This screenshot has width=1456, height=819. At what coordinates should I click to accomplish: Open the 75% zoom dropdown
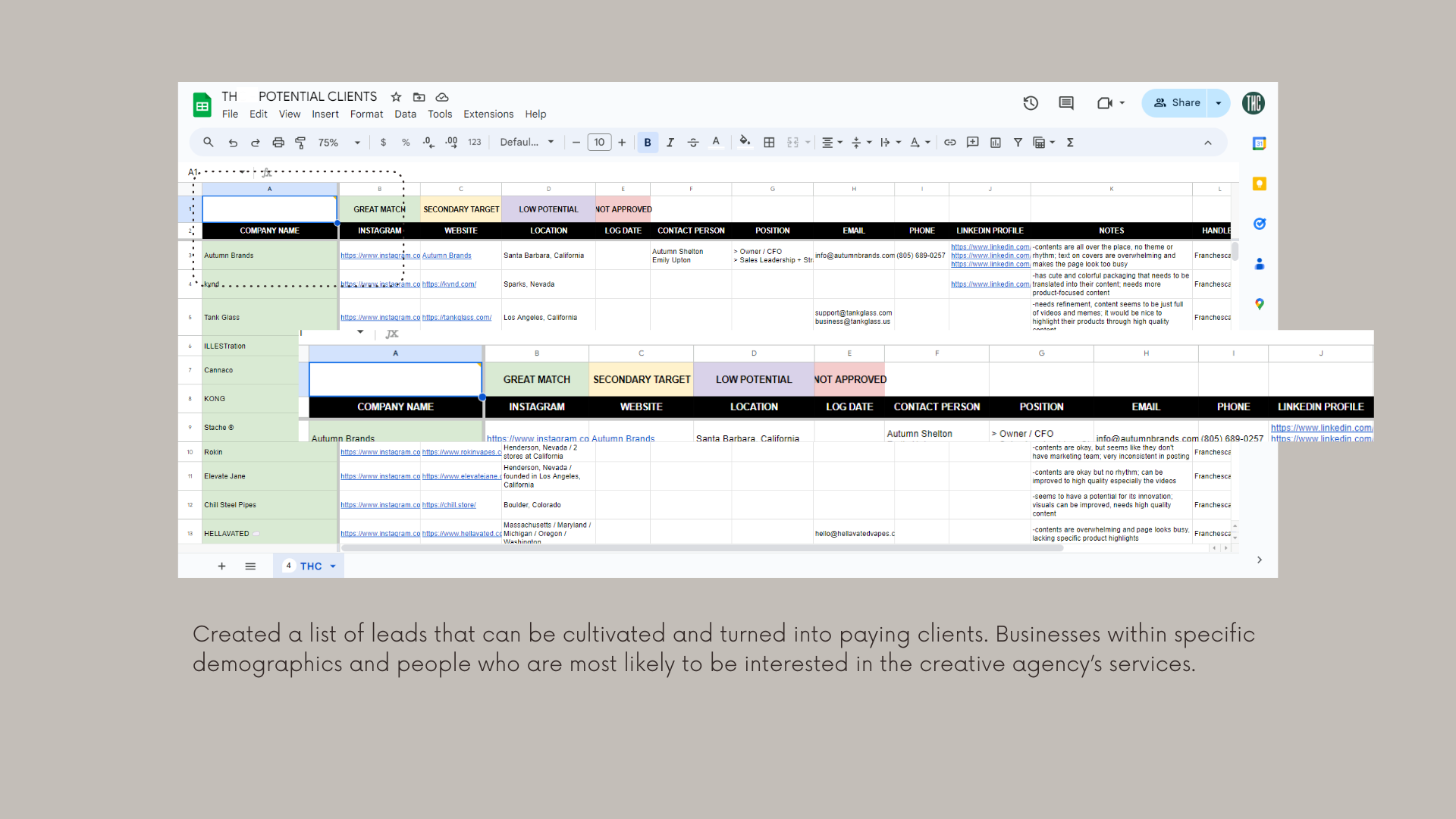339,143
